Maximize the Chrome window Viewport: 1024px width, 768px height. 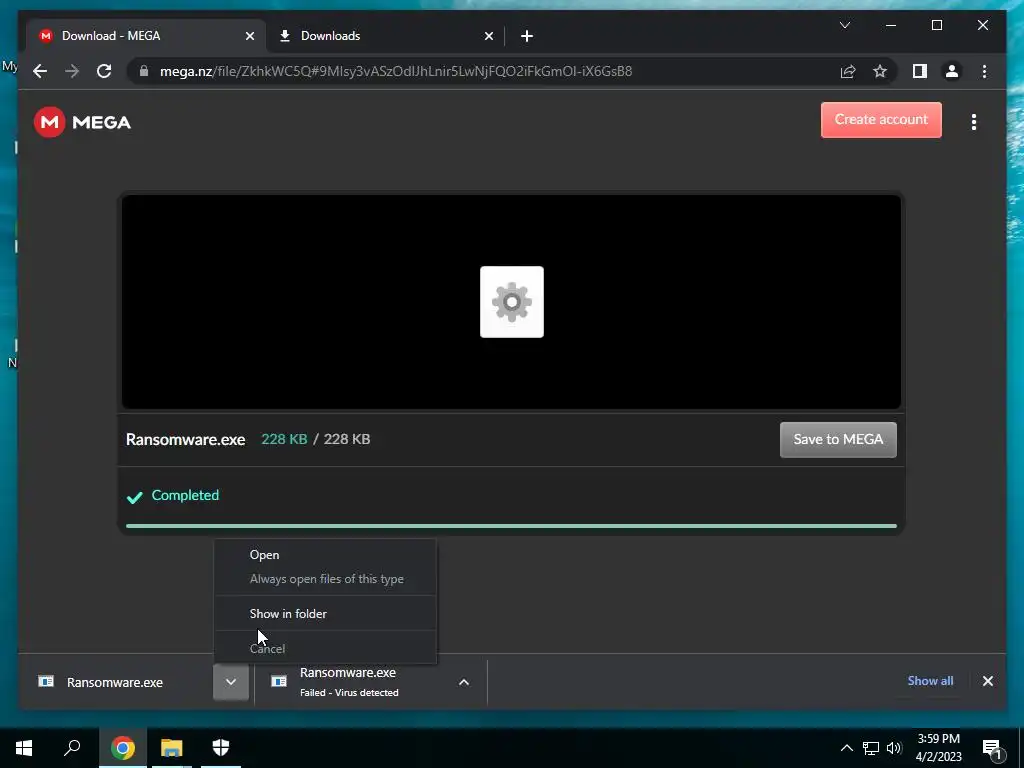[x=936, y=25]
